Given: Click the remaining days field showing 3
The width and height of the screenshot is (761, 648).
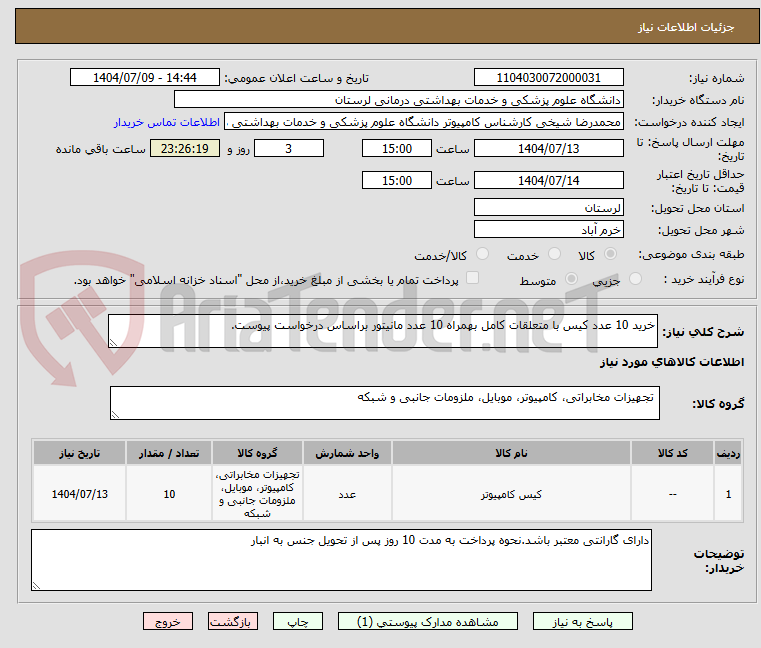Looking at the screenshot, I should (x=289, y=149).
